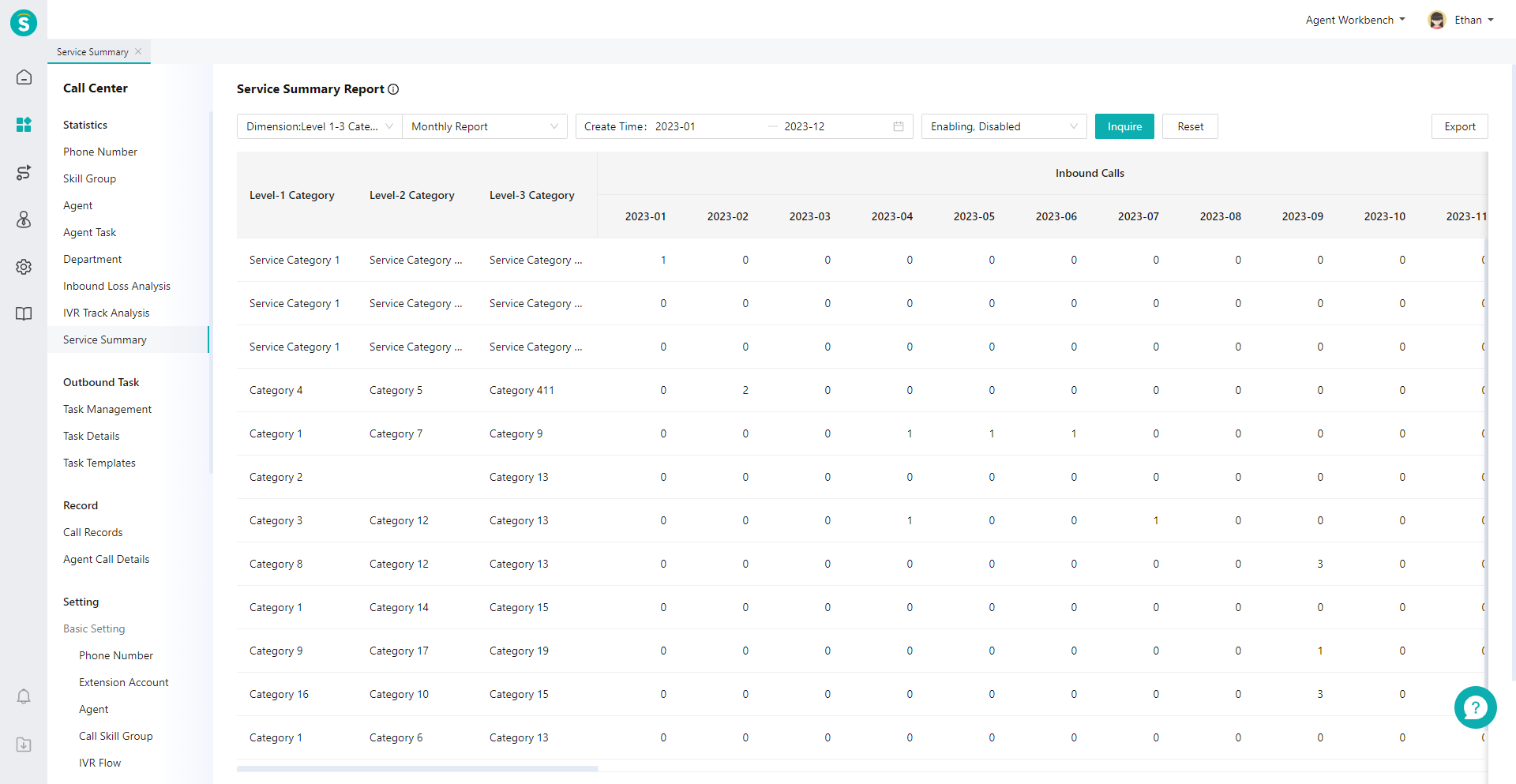
Task: Open Call Skill Group setting
Action: click(x=116, y=736)
